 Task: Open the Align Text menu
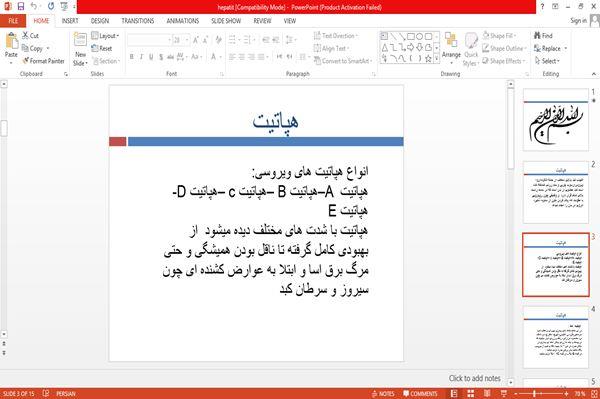tap(331, 48)
